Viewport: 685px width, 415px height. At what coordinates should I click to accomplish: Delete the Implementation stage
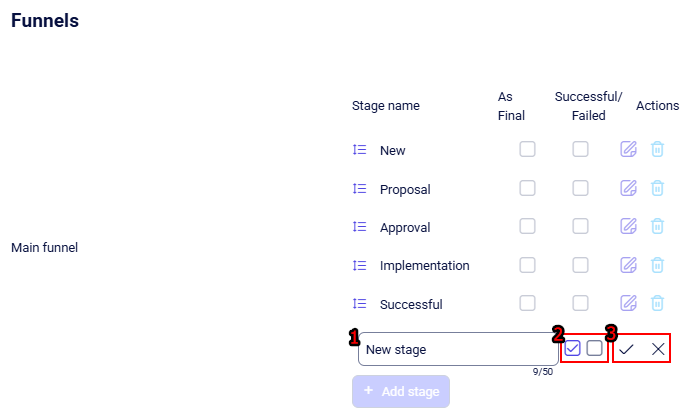click(657, 265)
